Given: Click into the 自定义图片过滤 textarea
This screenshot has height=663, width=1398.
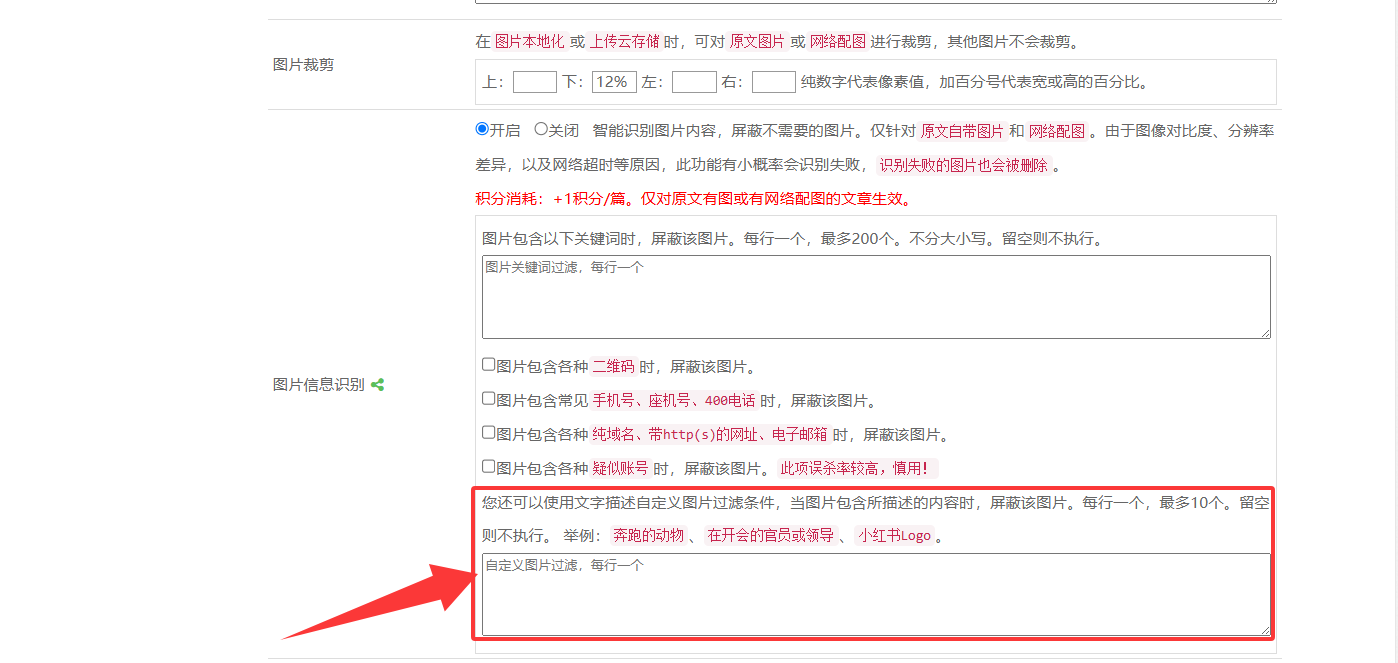Looking at the screenshot, I should click(875, 594).
